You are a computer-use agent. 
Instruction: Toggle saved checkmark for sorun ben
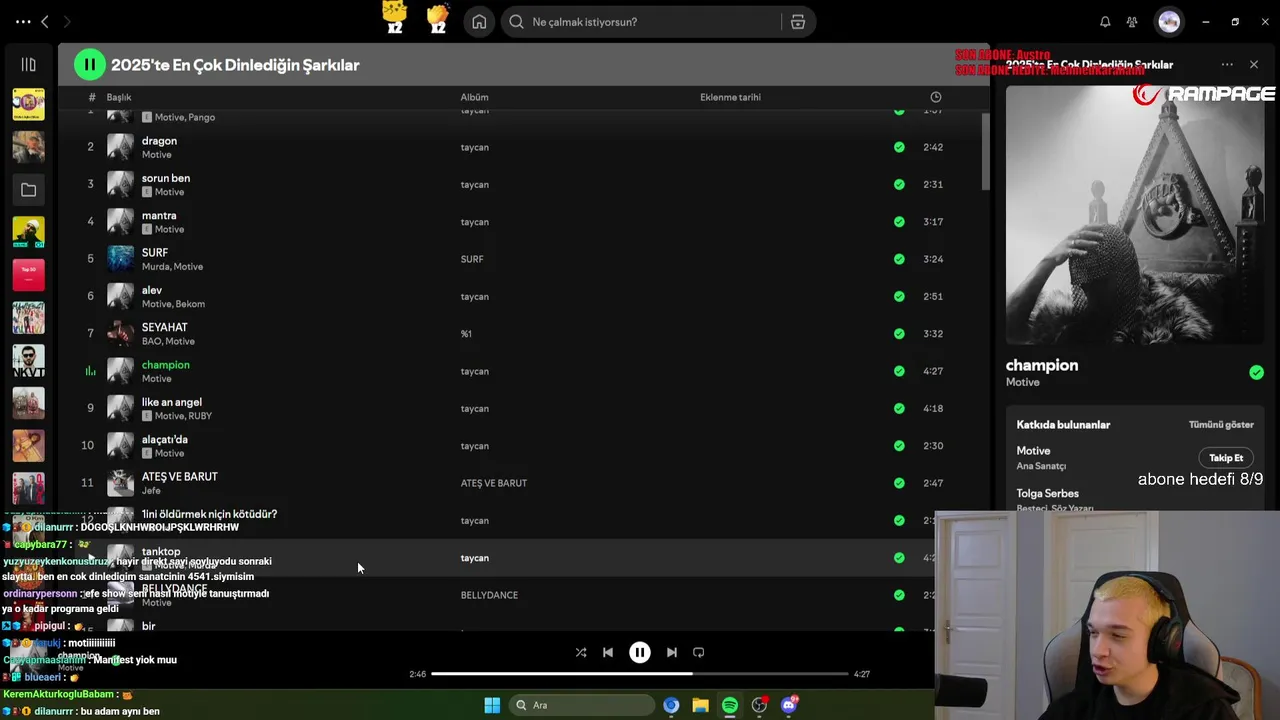coord(899,184)
